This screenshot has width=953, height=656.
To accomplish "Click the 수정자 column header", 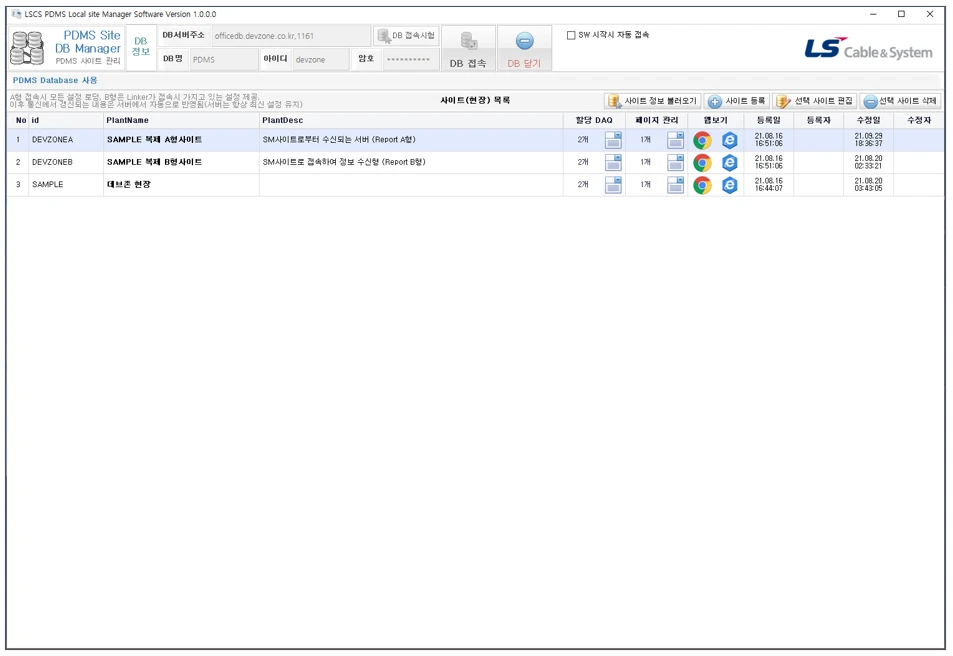I will [x=918, y=120].
